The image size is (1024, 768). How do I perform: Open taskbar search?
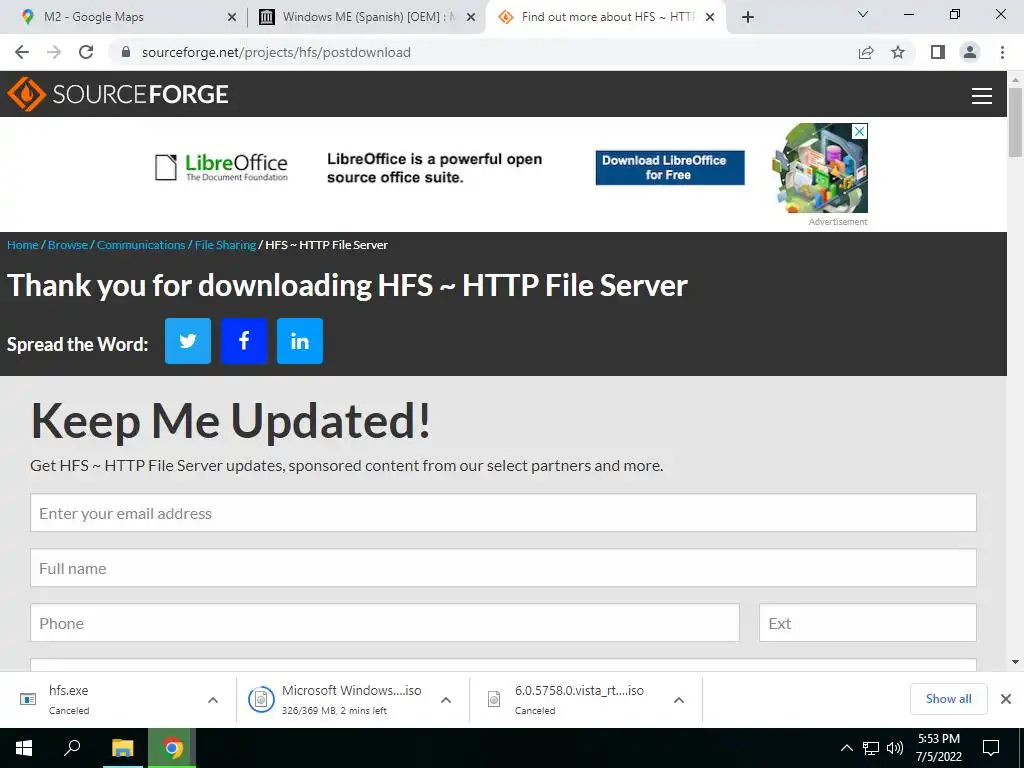pyautogui.click(x=72, y=748)
